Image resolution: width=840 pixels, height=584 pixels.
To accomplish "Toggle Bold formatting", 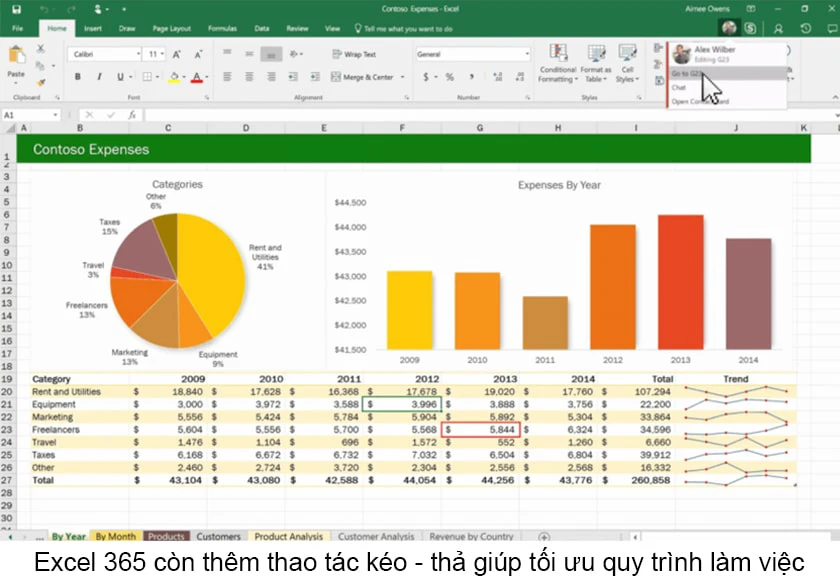I will point(78,77).
